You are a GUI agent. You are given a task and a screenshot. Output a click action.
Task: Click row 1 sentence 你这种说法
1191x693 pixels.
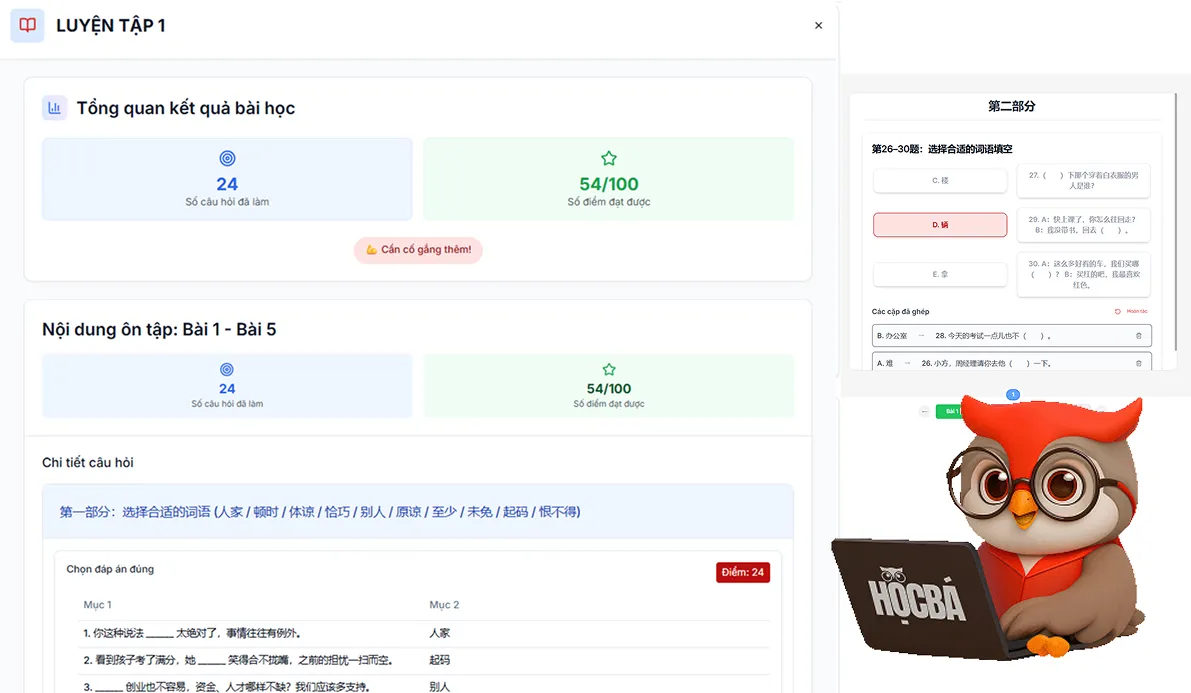point(191,633)
